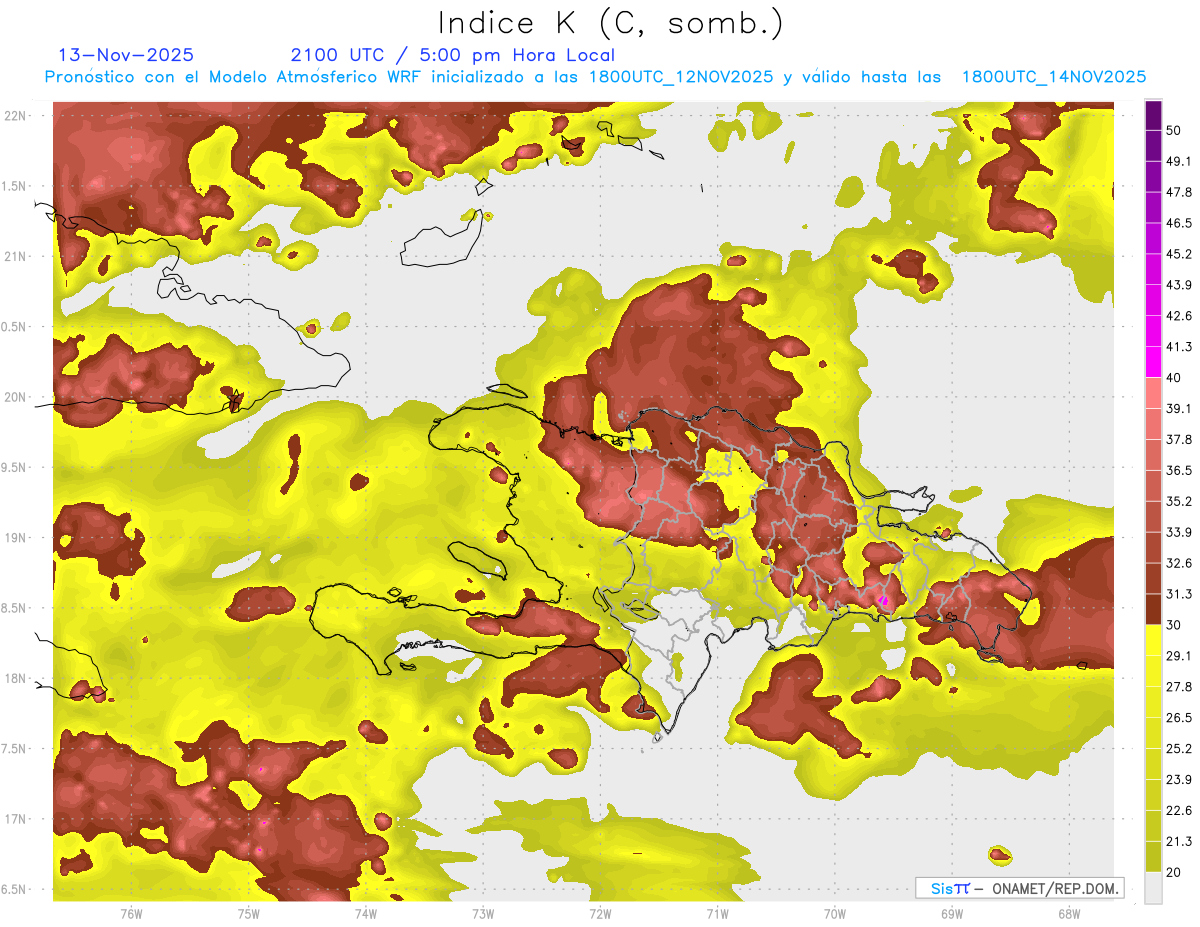Click the colorbar value "50"
Viewport: 1200px width, 927px height.
click(1174, 131)
